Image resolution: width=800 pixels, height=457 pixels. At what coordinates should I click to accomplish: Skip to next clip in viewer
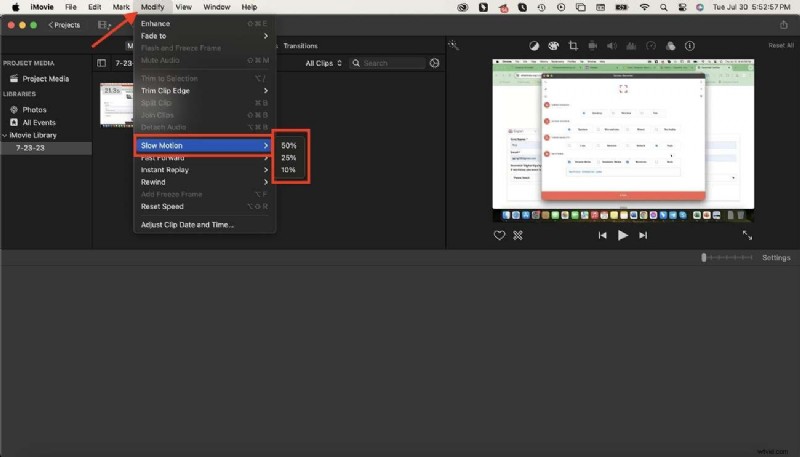click(x=643, y=235)
